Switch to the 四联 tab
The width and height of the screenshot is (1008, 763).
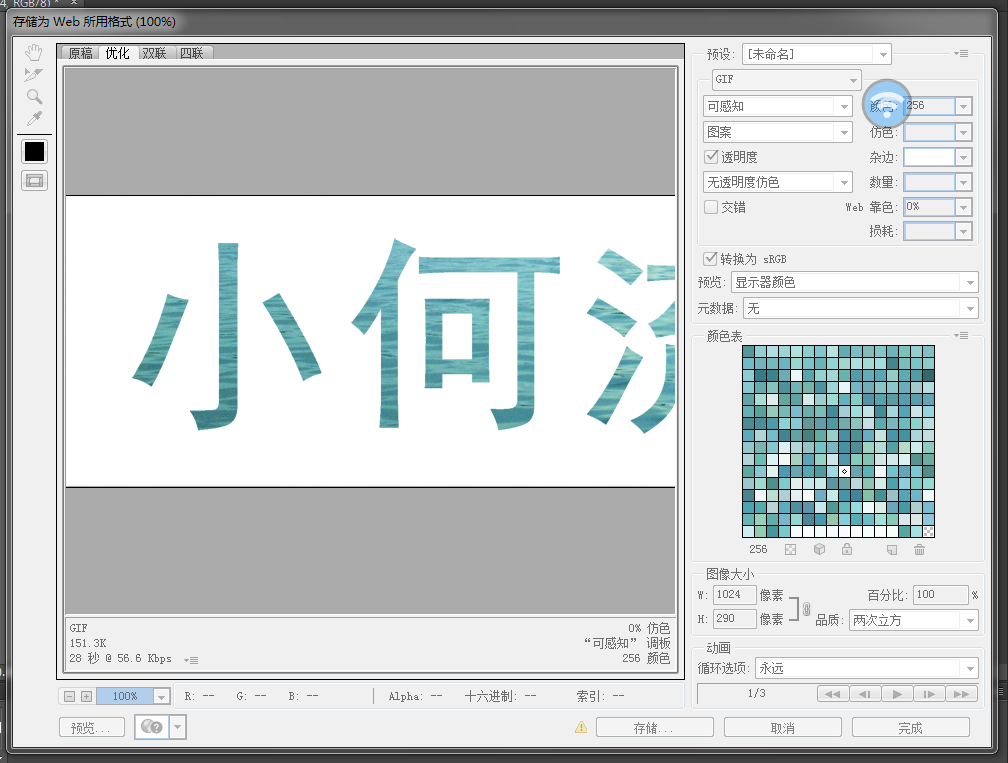(192, 53)
